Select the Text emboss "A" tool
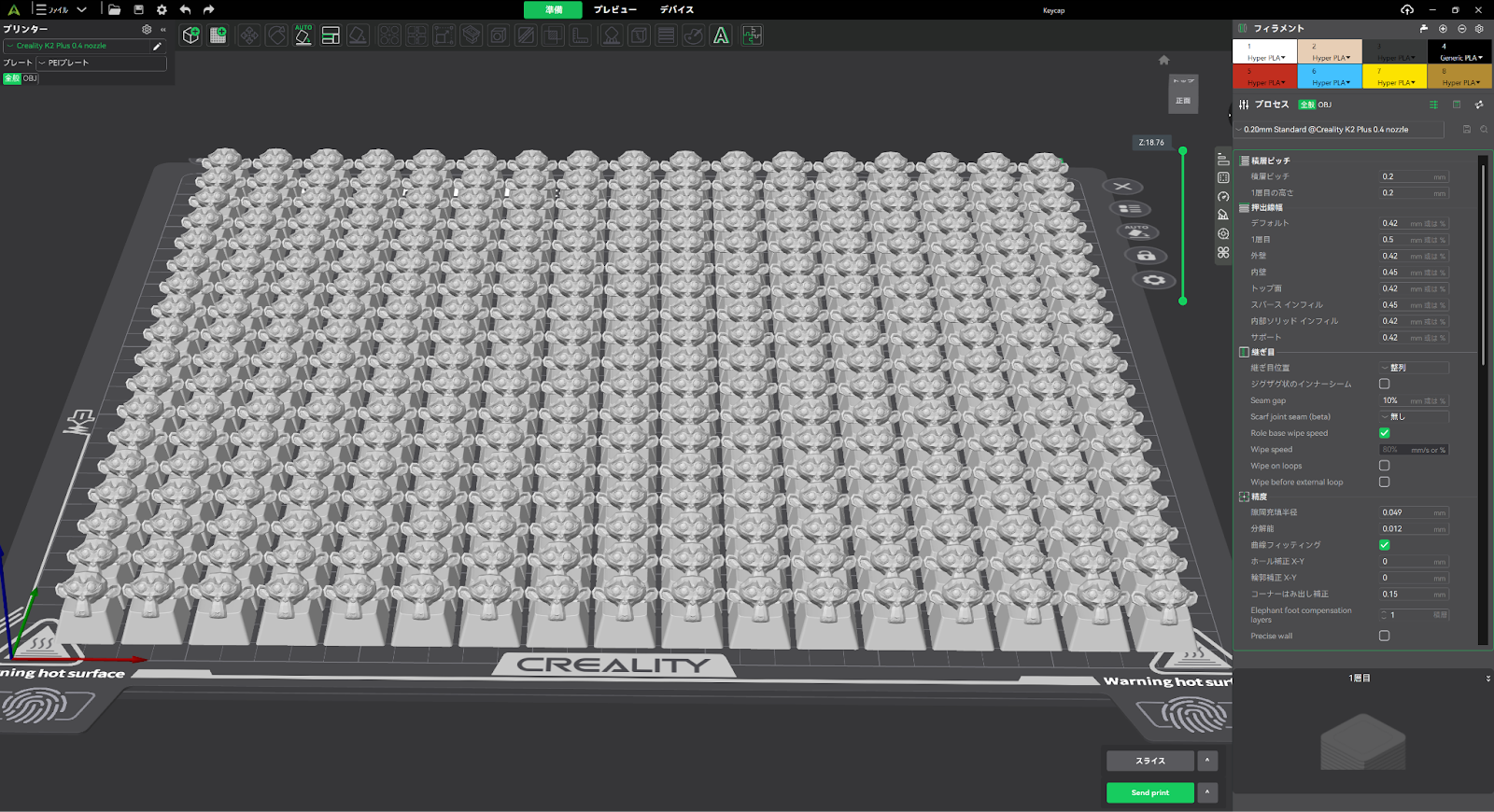Viewport: 1494px width, 812px height. 721,35
